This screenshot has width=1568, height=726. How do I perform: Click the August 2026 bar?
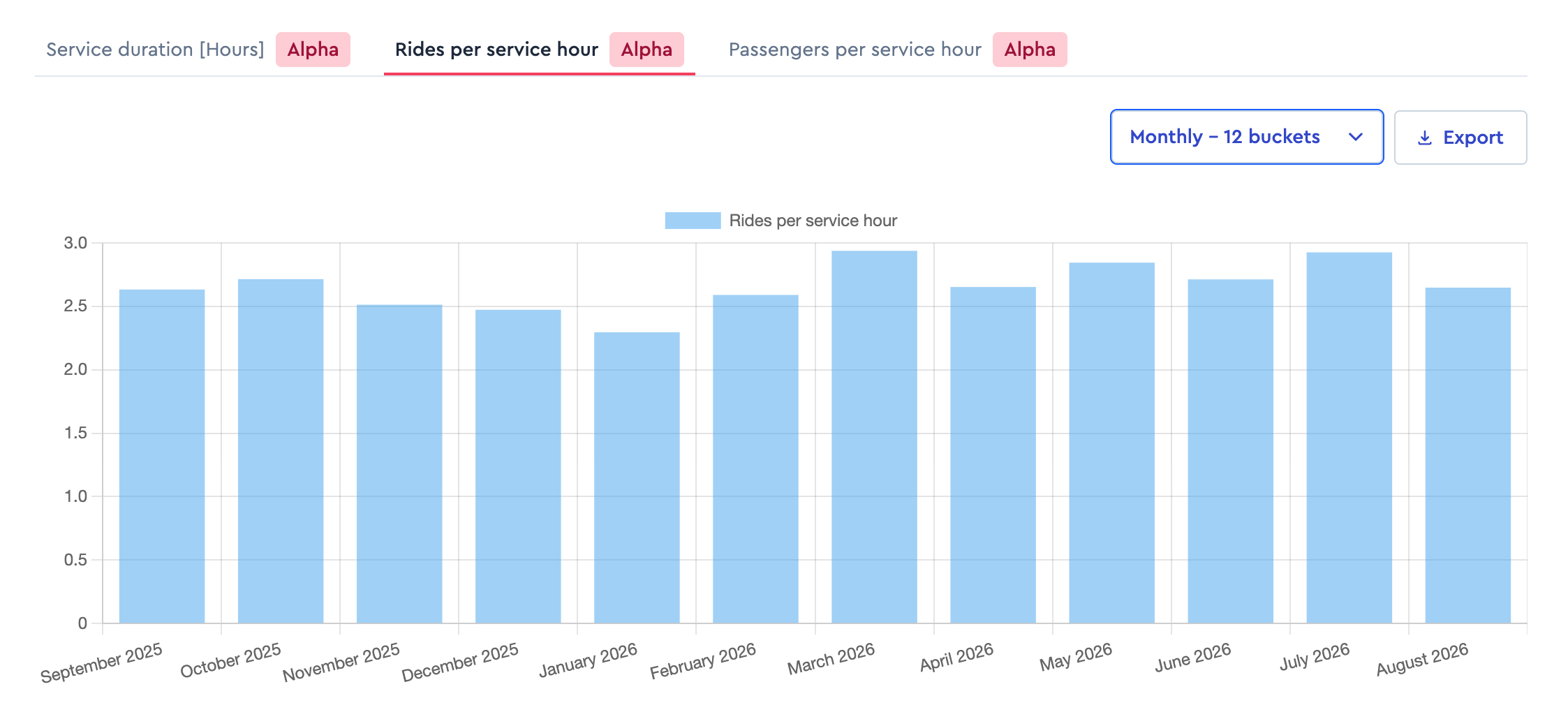click(x=1467, y=455)
